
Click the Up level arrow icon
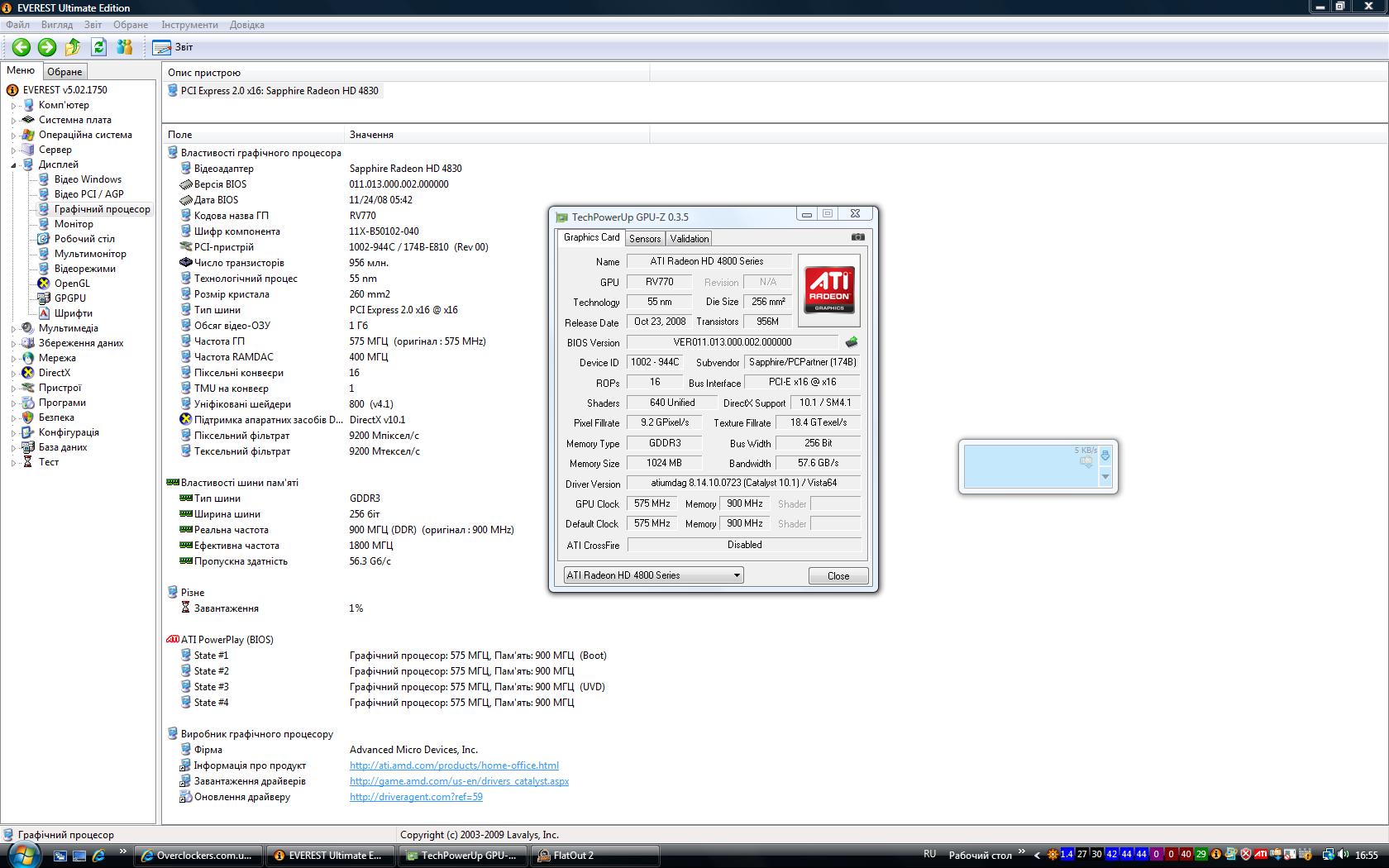(x=73, y=47)
